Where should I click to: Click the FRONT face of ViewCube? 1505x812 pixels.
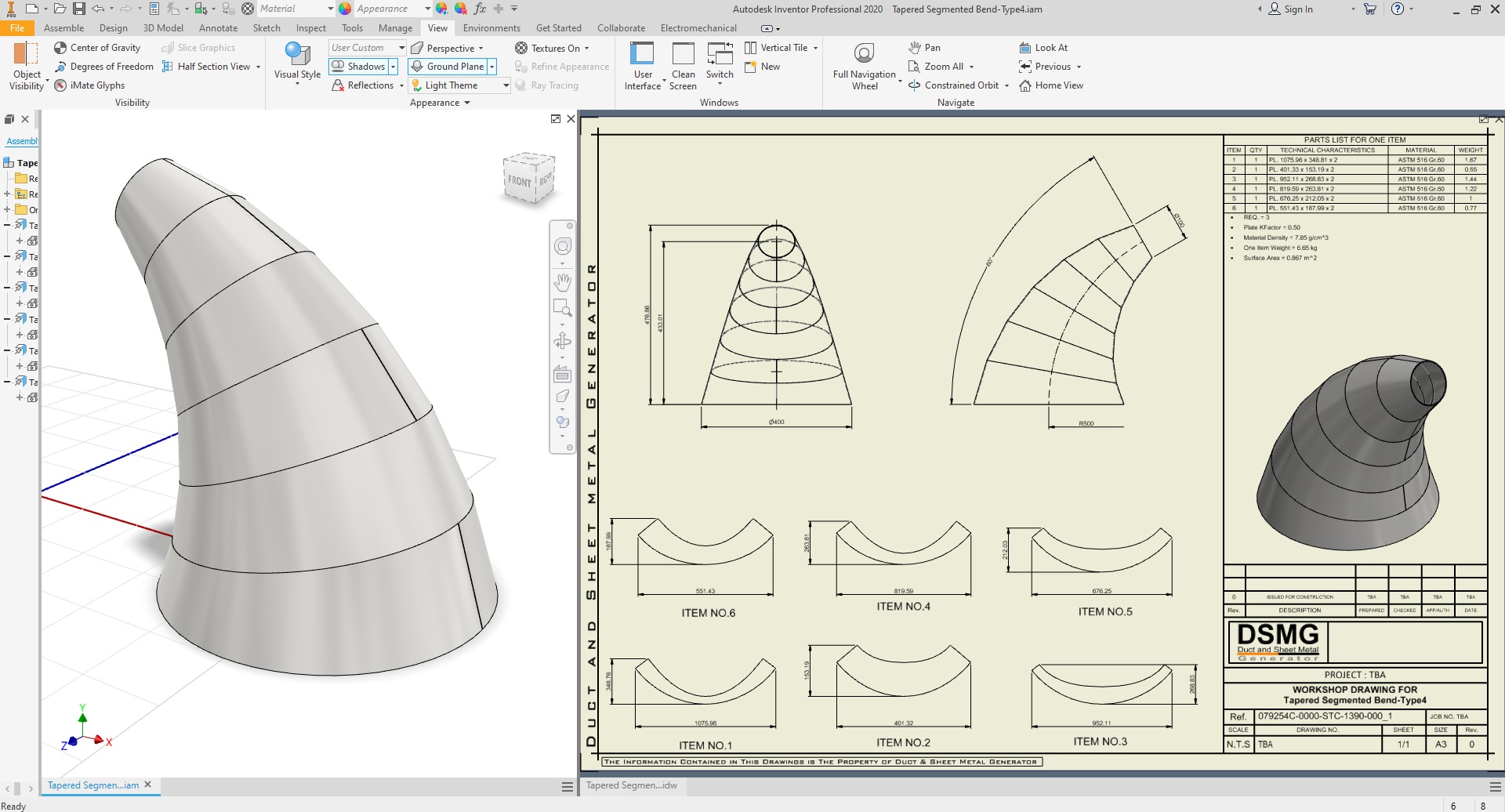point(519,181)
